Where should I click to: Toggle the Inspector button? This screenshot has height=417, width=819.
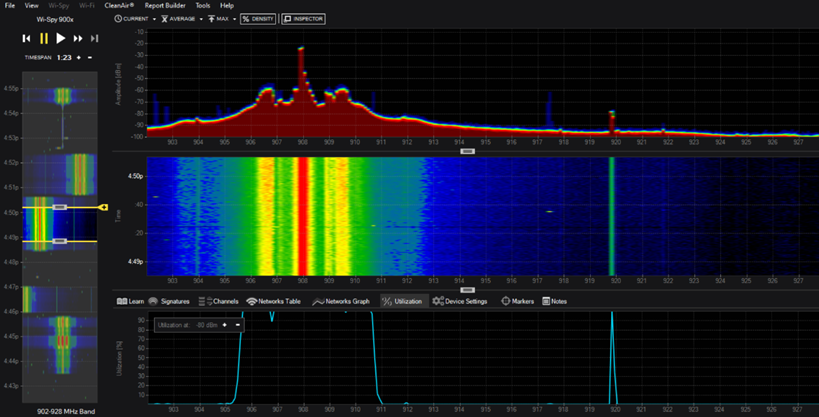[303, 19]
